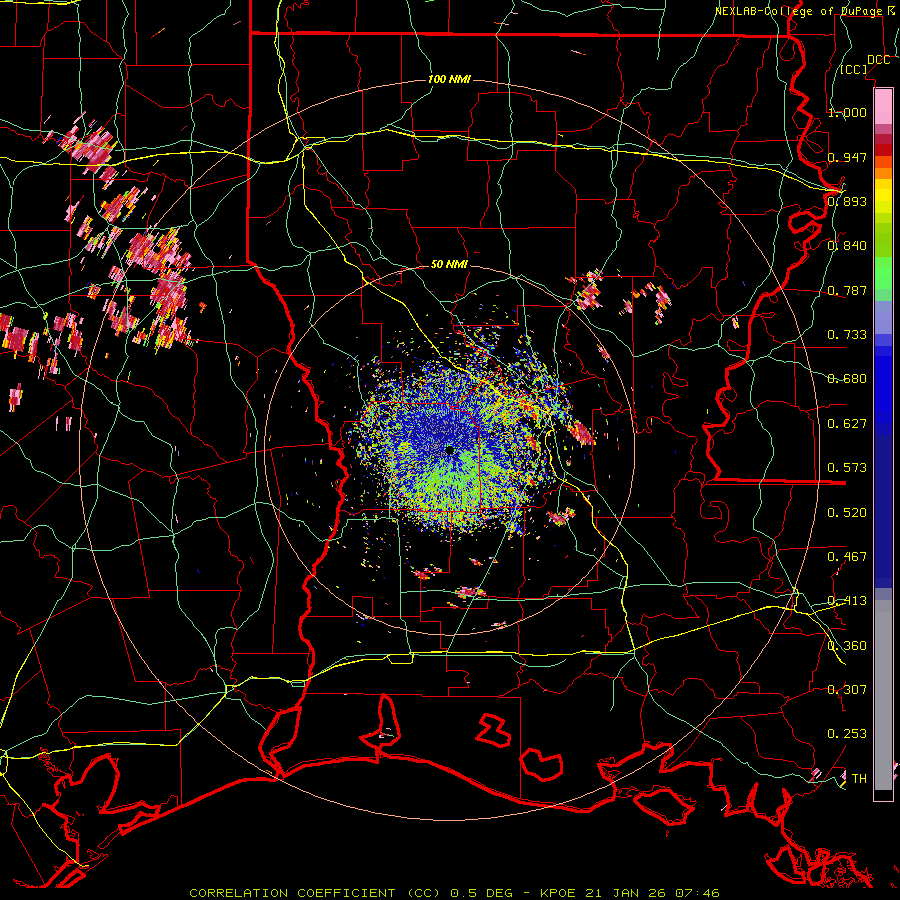Viewport: 900px width, 900px height.
Task: Click the pink swatch at the top of the color bar
Action: coord(883,106)
